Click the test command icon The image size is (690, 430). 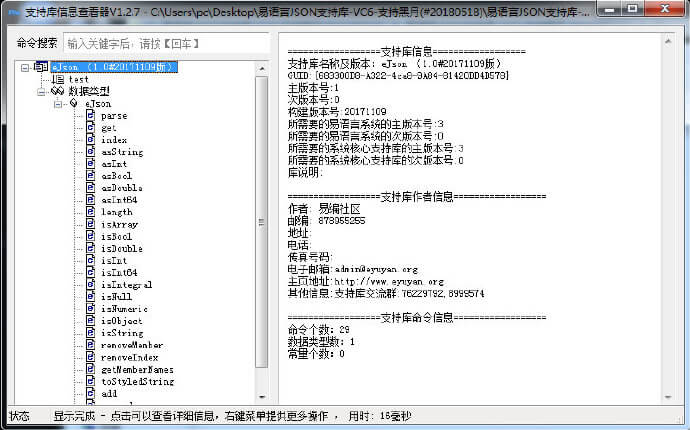58,79
